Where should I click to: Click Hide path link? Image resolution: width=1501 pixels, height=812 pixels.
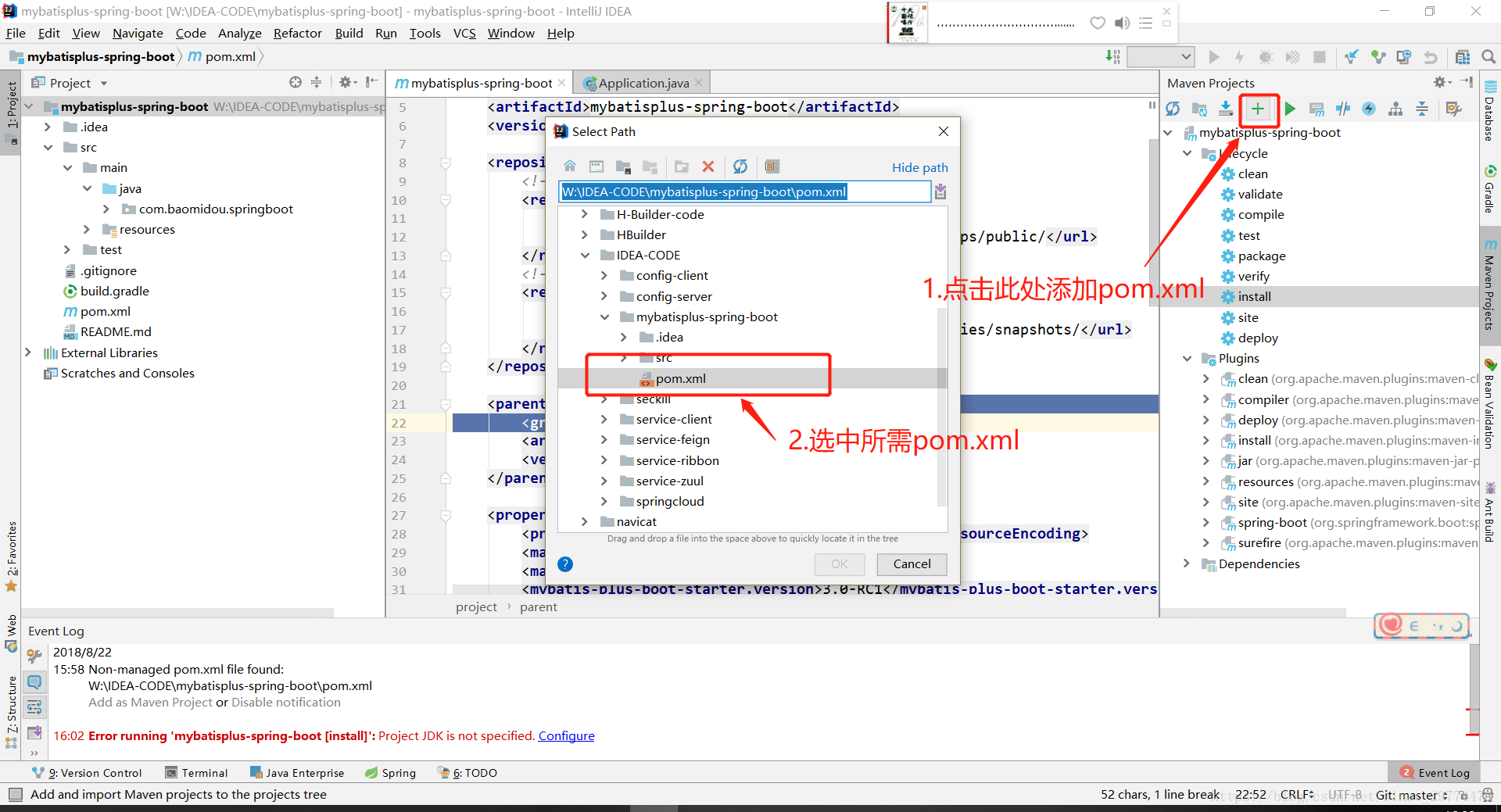pos(919,167)
